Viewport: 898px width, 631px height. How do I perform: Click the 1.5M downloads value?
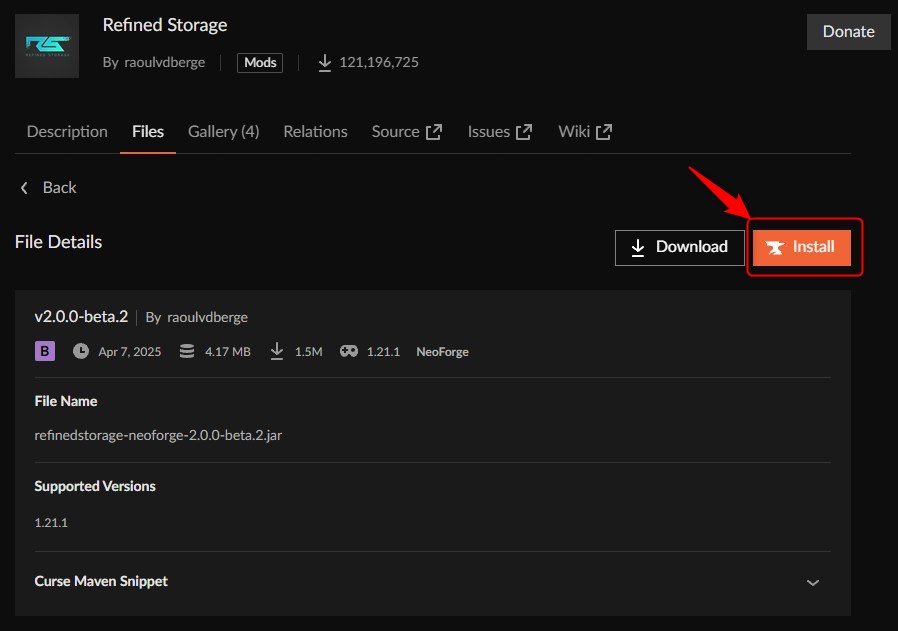pos(309,352)
